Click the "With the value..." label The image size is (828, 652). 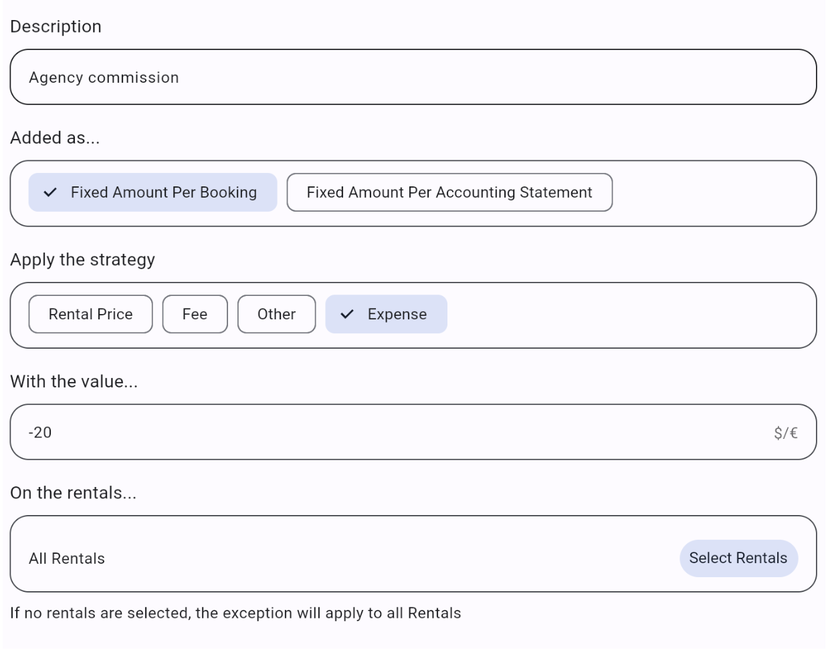click(x=74, y=381)
